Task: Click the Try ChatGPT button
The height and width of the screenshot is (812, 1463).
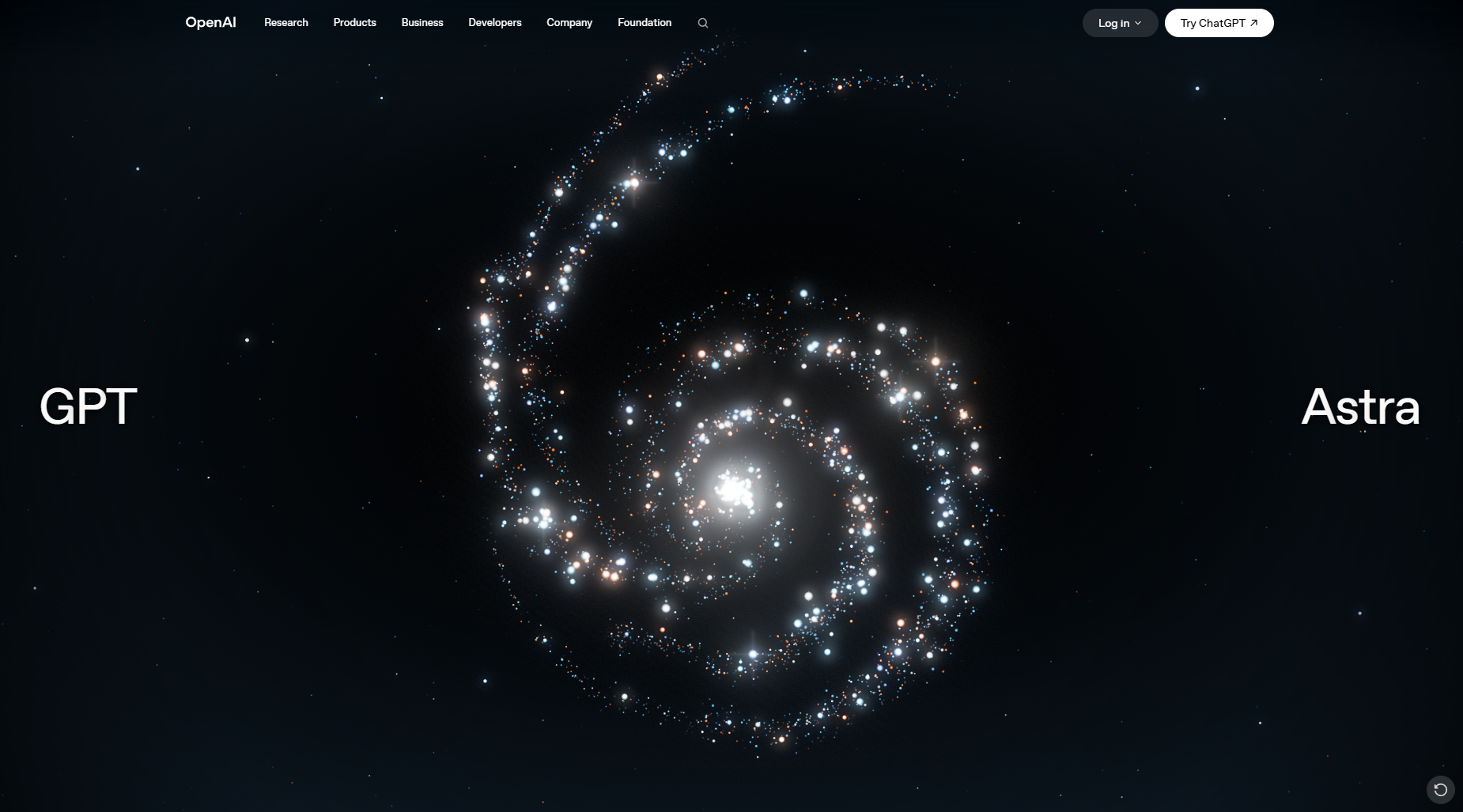Action: tap(1219, 23)
